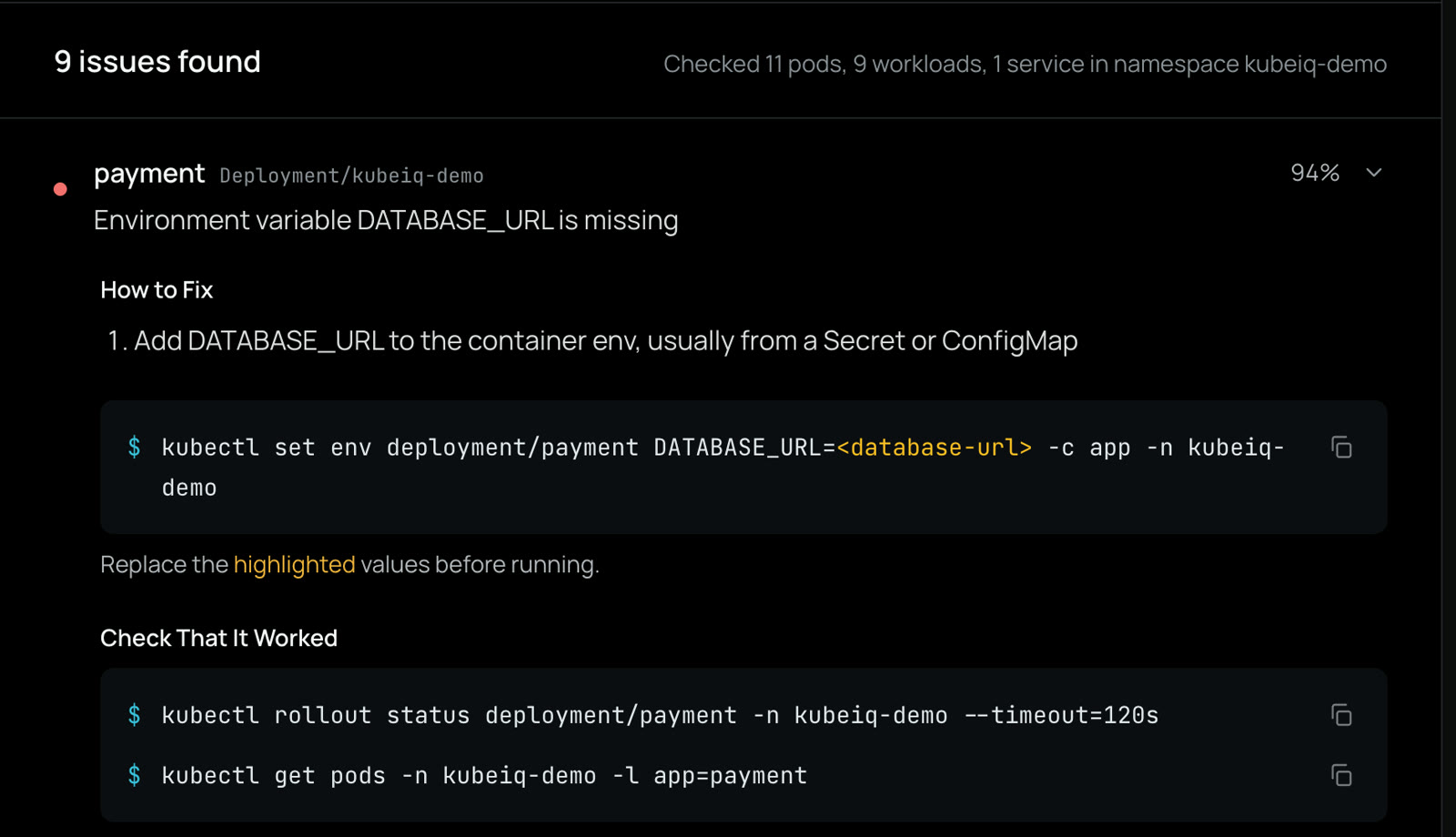Click the 94% confidence value
This screenshot has height=837, width=1456.
click(x=1315, y=172)
